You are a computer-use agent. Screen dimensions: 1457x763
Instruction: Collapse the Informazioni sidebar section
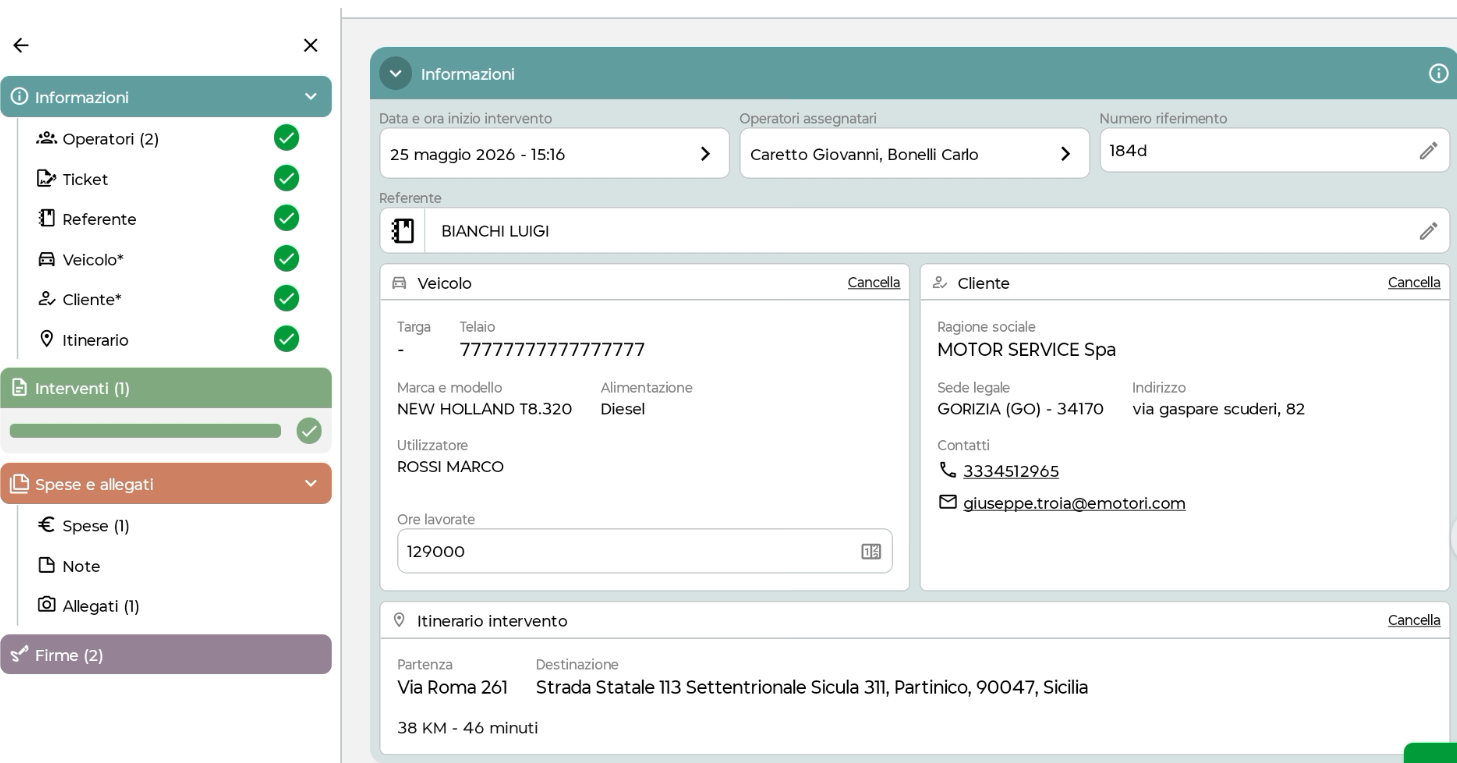point(310,96)
